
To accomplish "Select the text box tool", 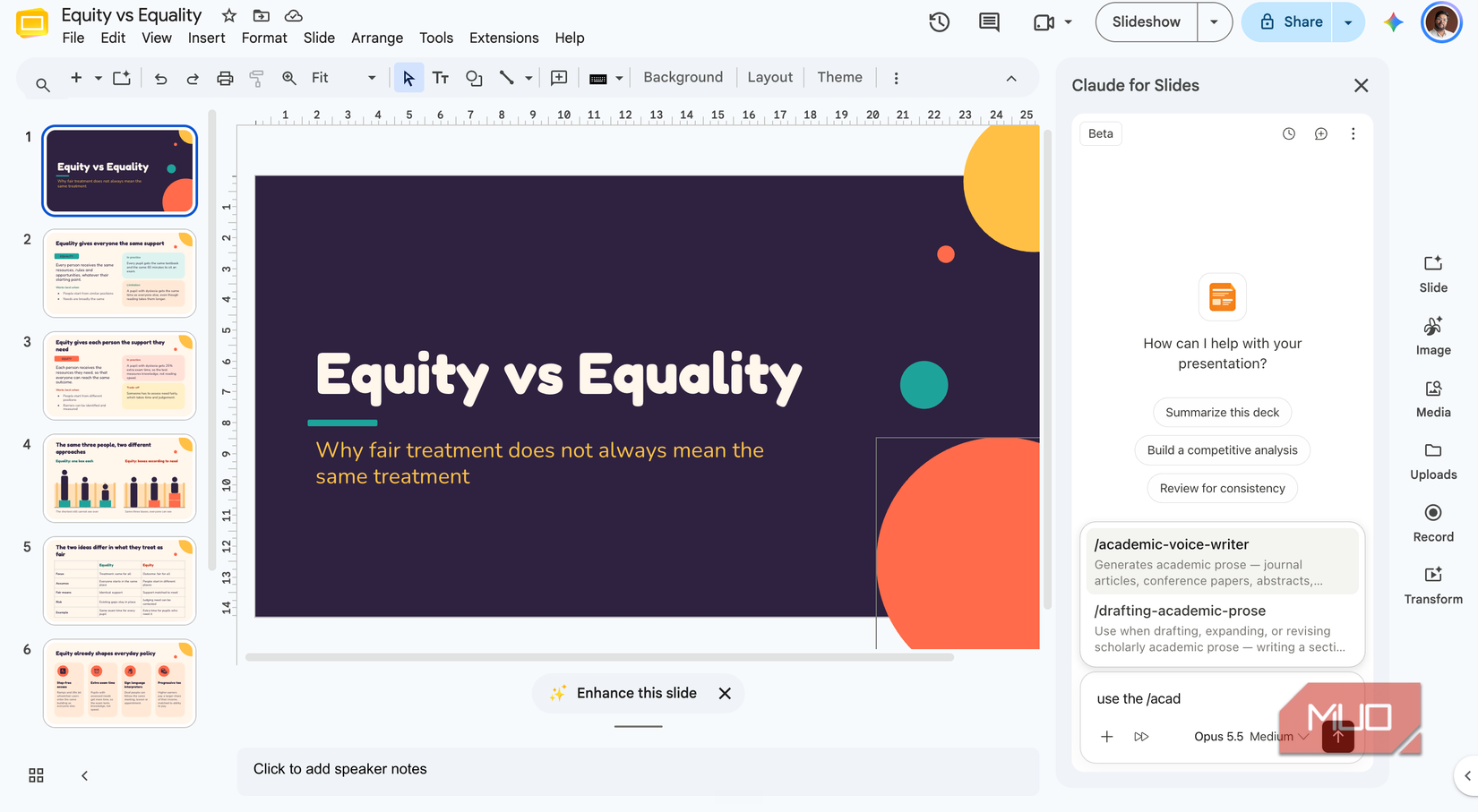I will coord(441,78).
